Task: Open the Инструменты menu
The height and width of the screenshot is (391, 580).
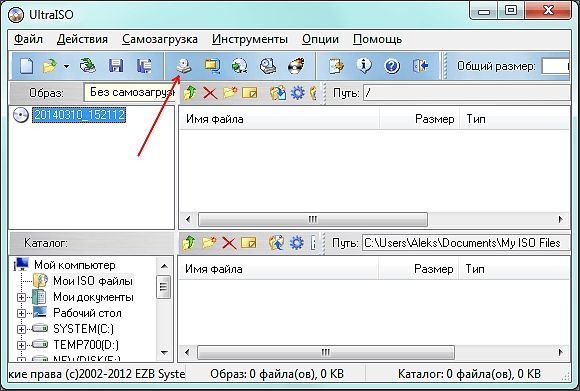Action: tap(250, 39)
